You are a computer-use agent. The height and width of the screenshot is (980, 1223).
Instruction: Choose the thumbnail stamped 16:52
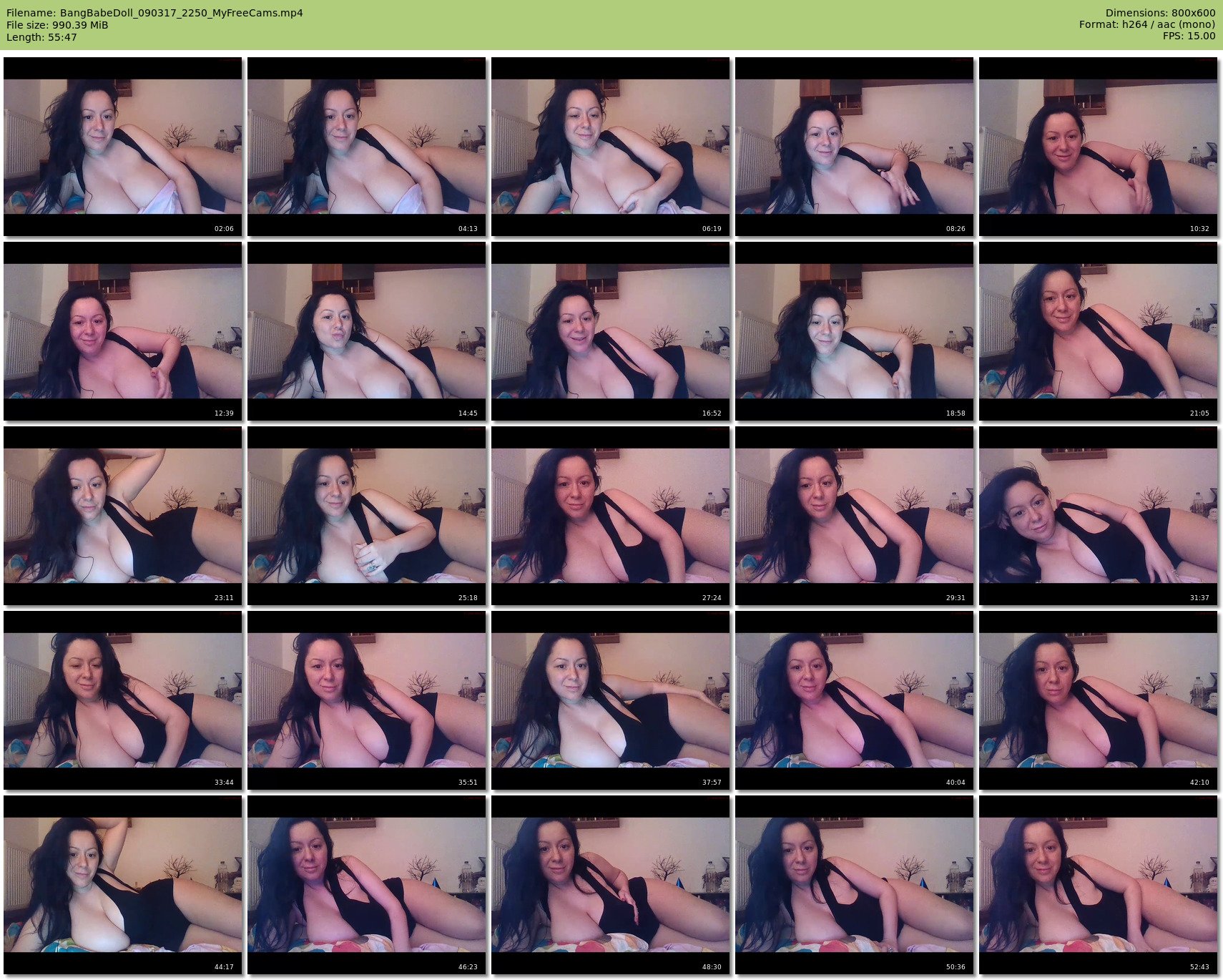click(x=611, y=331)
